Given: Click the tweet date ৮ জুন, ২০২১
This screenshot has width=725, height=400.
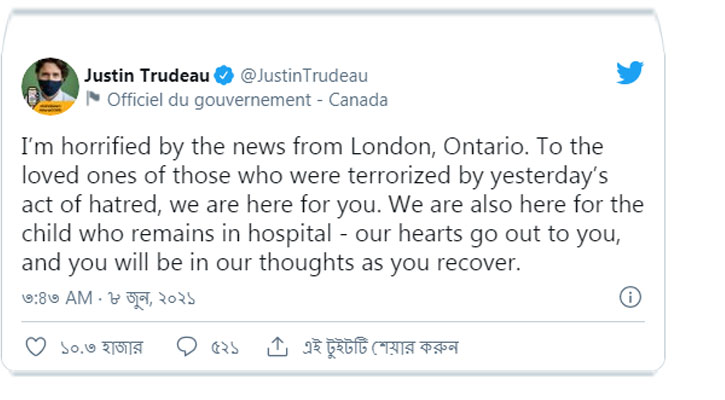Looking at the screenshot, I should 152,299.
